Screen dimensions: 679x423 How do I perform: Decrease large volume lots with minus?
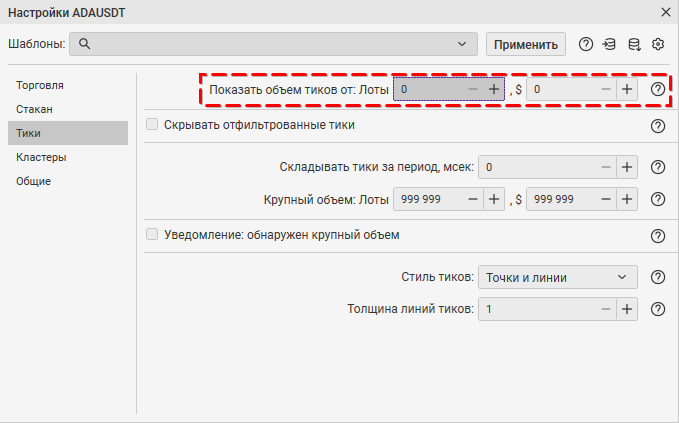(x=473, y=199)
